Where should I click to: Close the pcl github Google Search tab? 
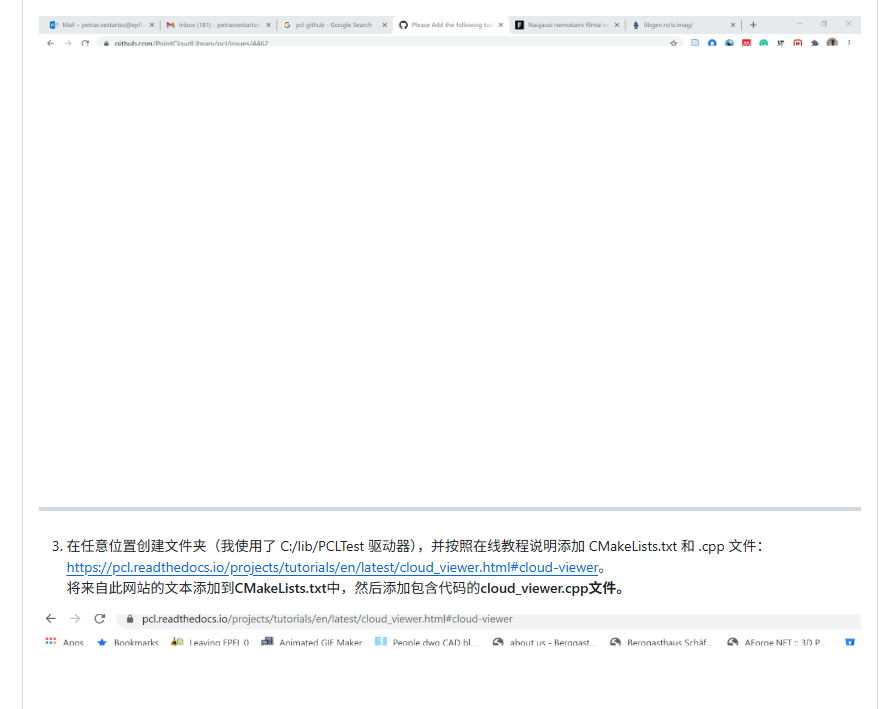pos(385,25)
